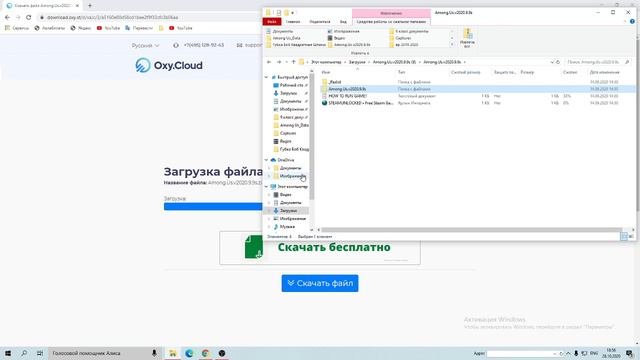640x360 pixels.
Task: Open a new browser tab with plus button
Action: pyautogui.click(x=90, y=6)
